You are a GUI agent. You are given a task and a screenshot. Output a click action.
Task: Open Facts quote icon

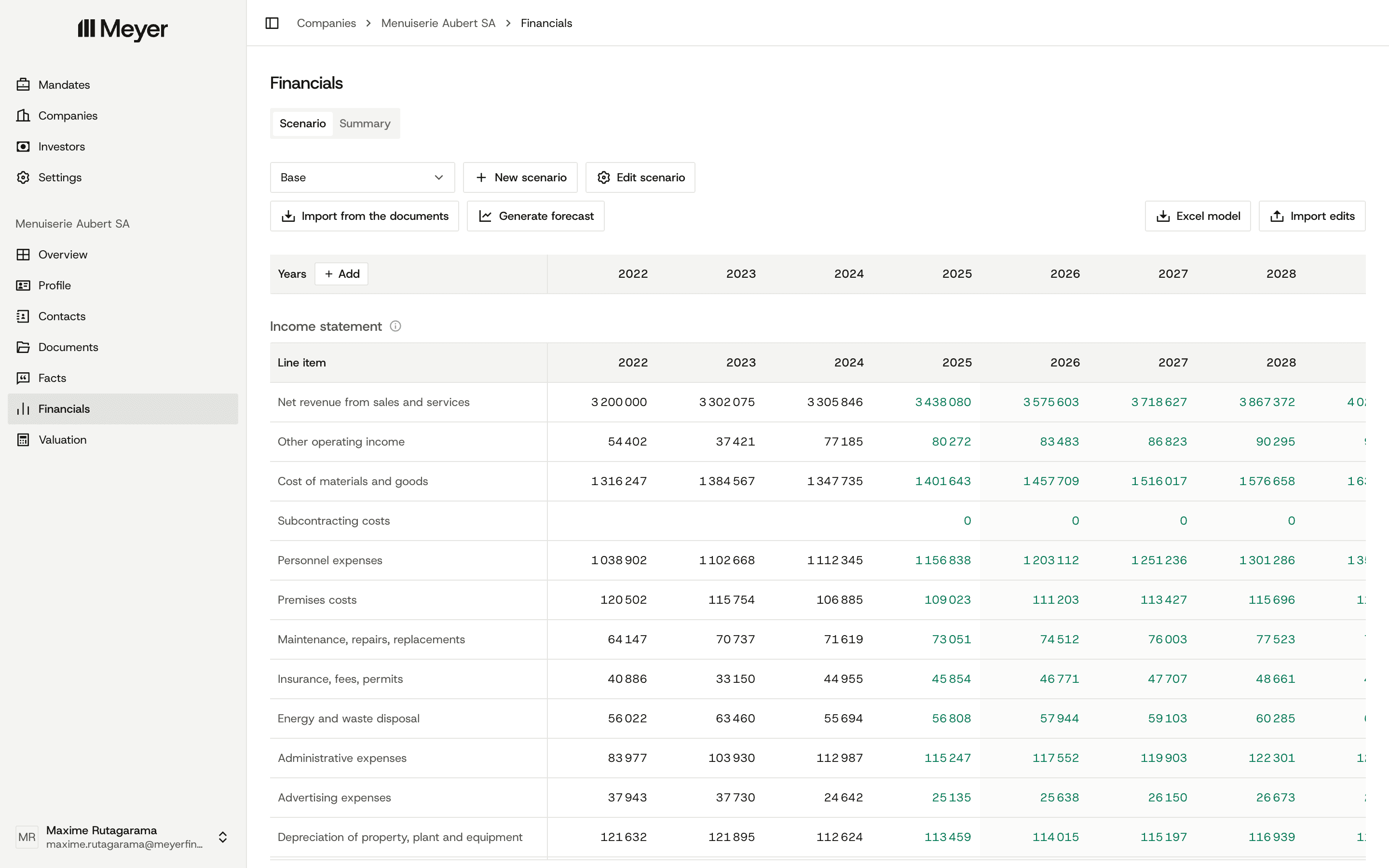click(x=23, y=378)
